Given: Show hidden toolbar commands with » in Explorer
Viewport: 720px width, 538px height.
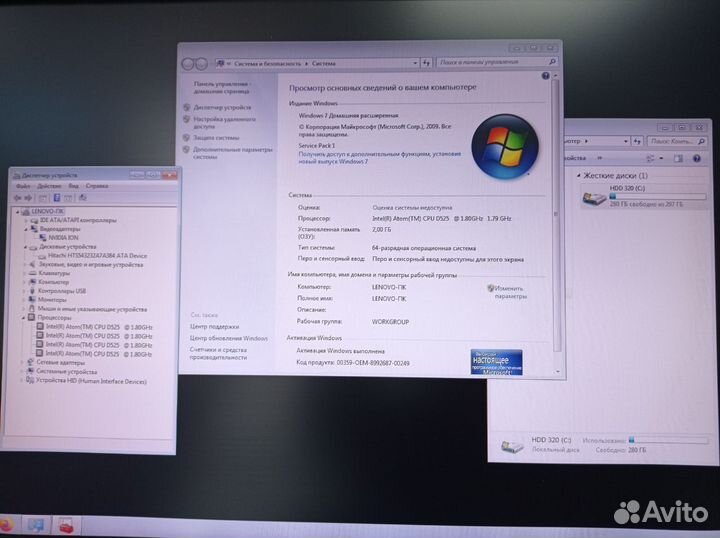Looking at the screenshot, I should [x=600, y=158].
